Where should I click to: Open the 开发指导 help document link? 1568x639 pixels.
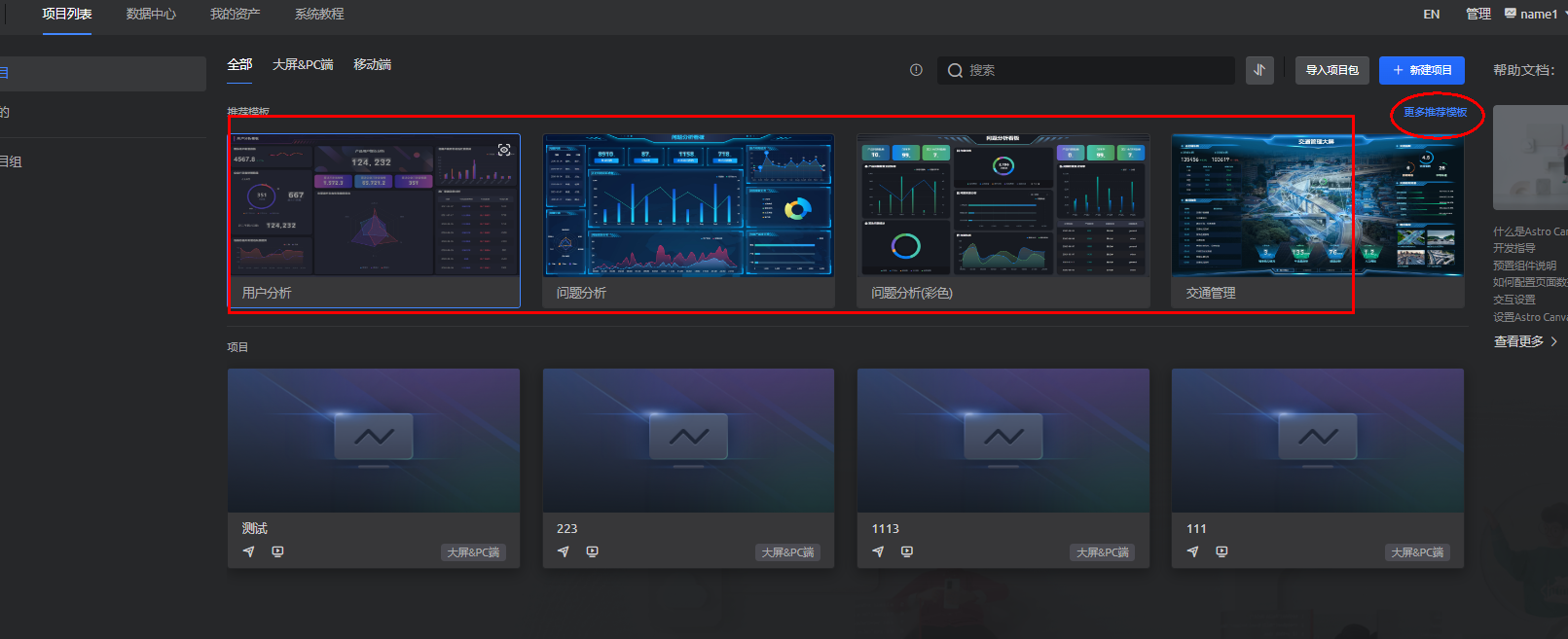click(x=1514, y=248)
